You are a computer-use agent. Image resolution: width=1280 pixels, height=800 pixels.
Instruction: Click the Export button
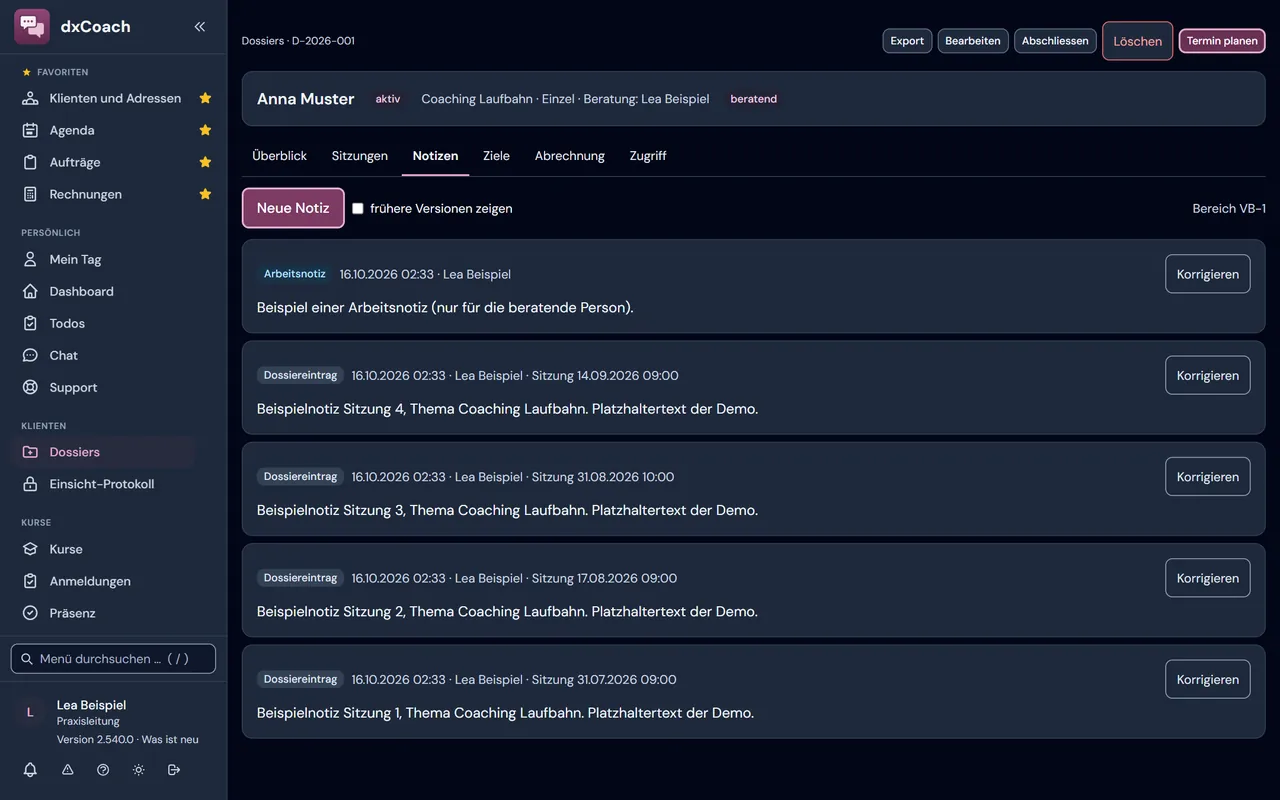(x=907, y=41)
